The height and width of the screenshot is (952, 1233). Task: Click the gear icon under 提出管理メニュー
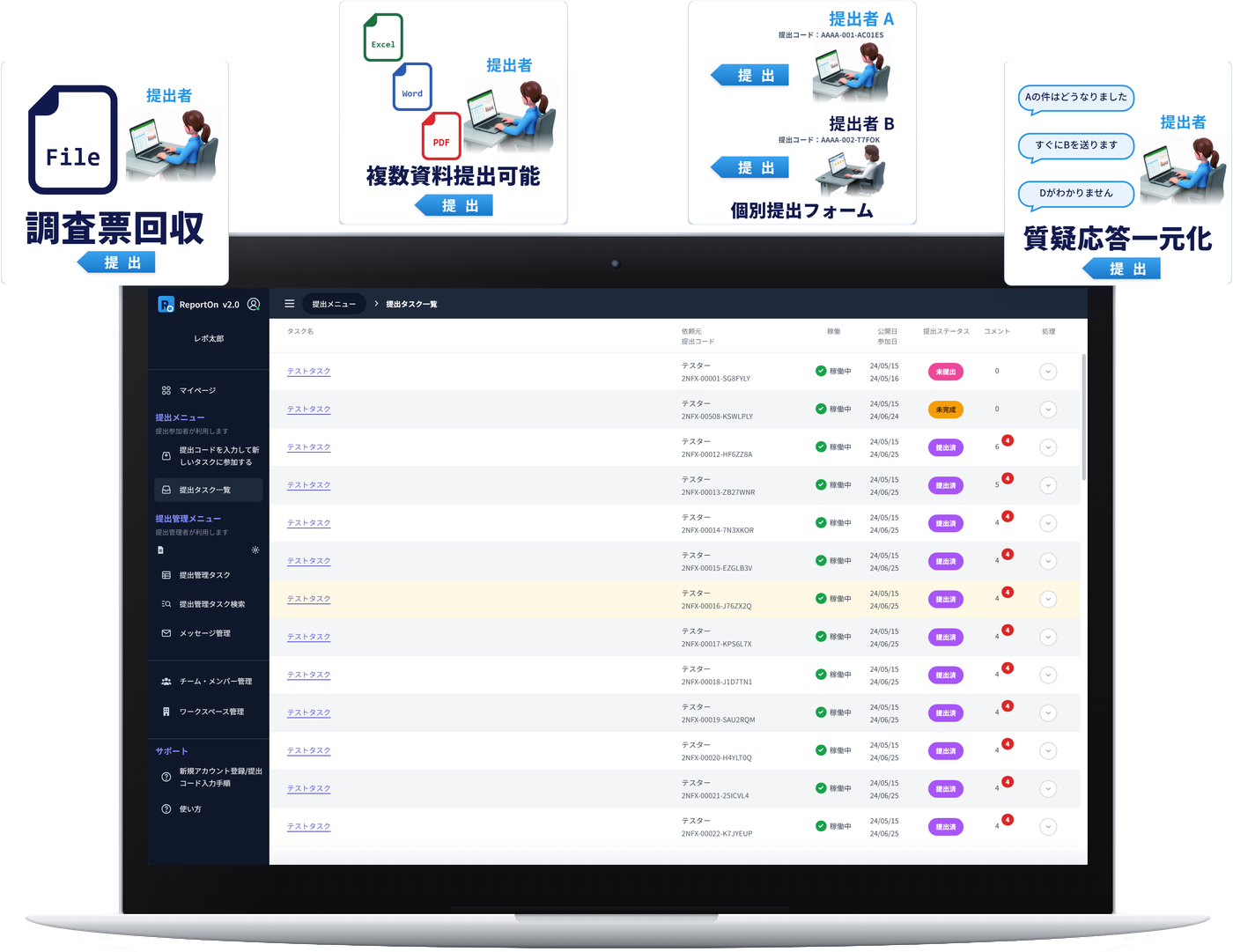255,550
